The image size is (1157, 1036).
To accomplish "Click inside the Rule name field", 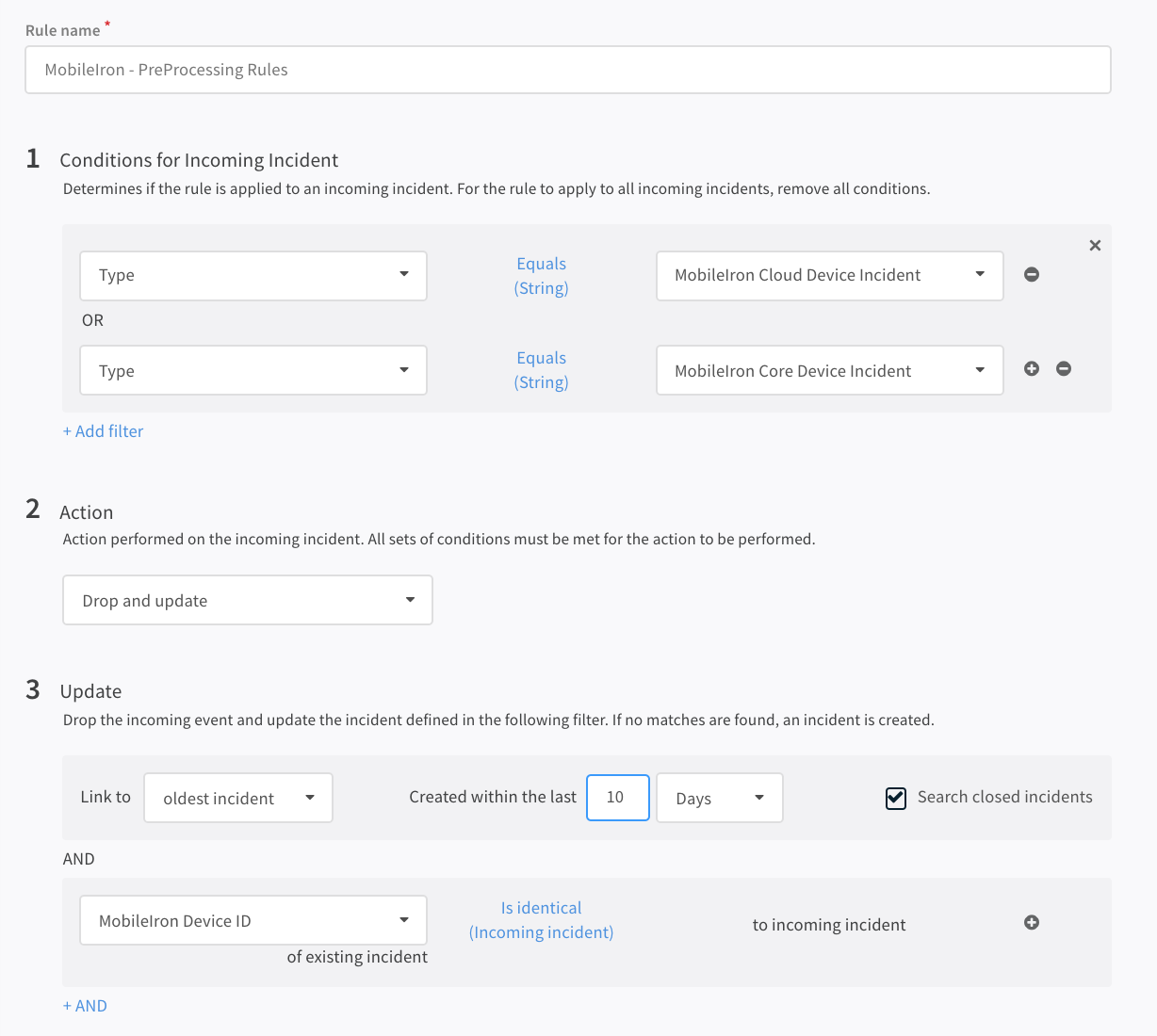I will click(x=567, y=69).
